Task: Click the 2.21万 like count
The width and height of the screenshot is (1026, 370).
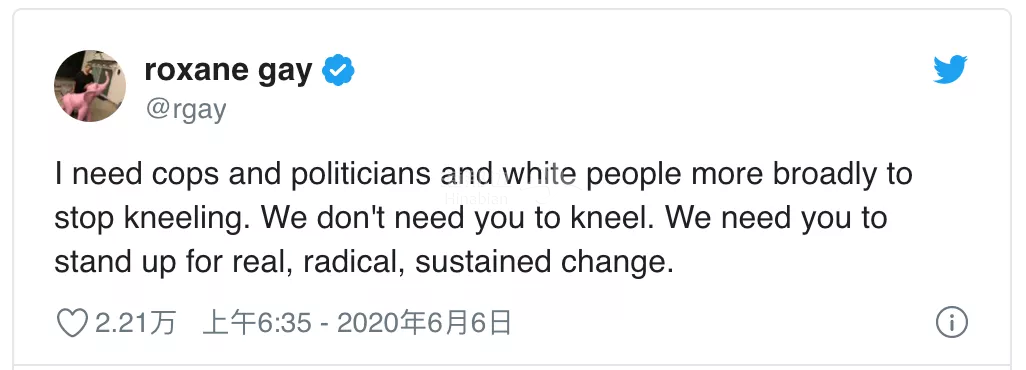Action: [136, 323]
